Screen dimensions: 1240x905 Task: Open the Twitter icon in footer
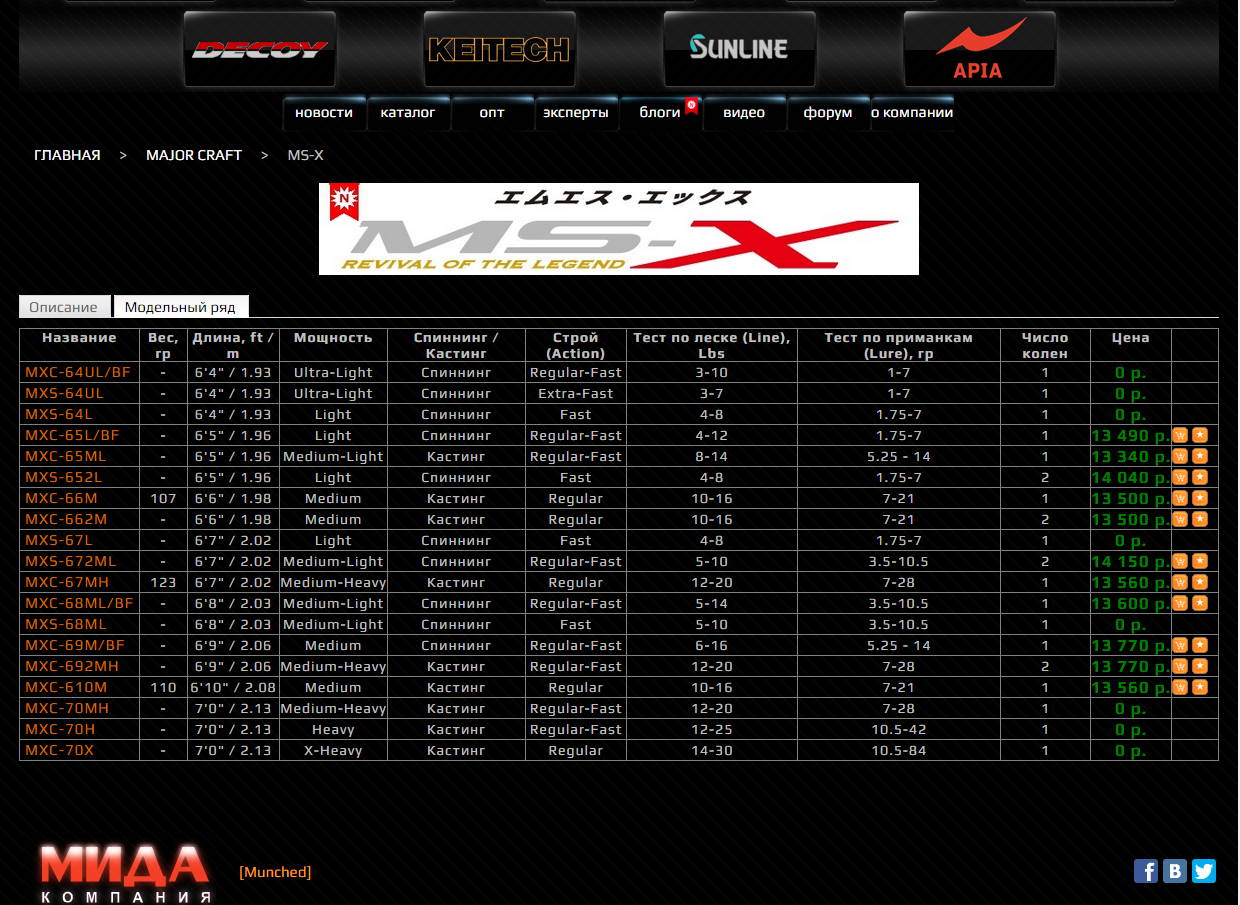[1204, 871]
